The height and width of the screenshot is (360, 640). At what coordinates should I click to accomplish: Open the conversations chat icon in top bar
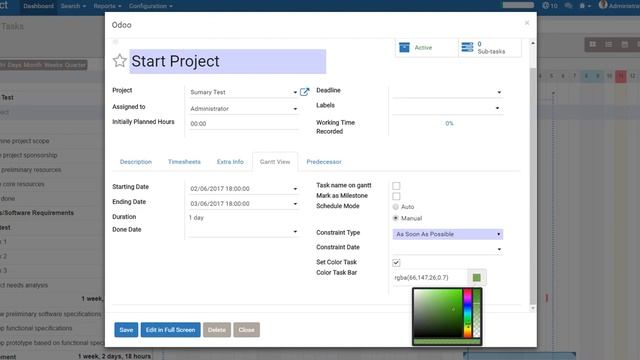point(568,6)
